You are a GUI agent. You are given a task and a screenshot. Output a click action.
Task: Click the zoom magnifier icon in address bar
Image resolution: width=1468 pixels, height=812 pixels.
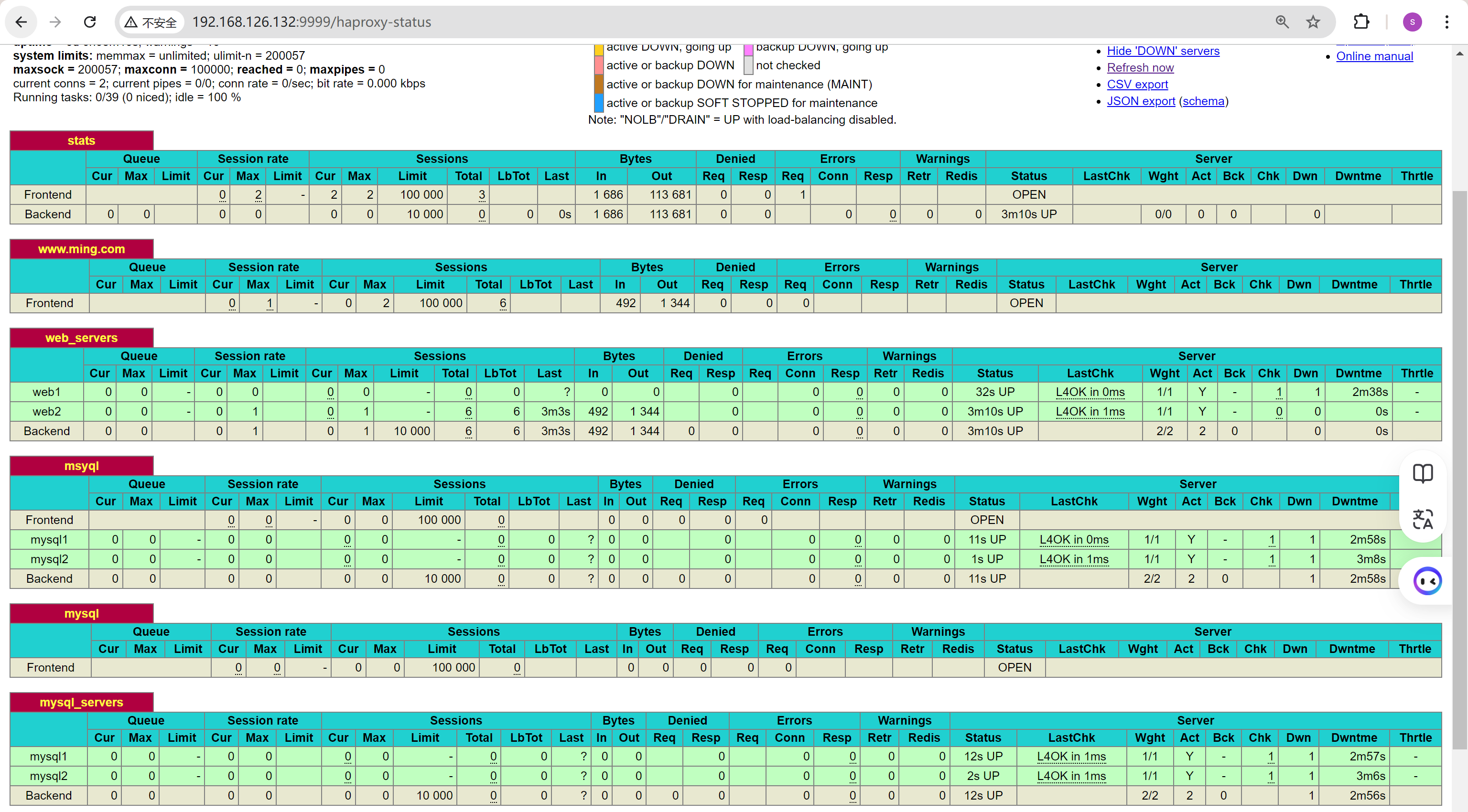click(1282, 22)
